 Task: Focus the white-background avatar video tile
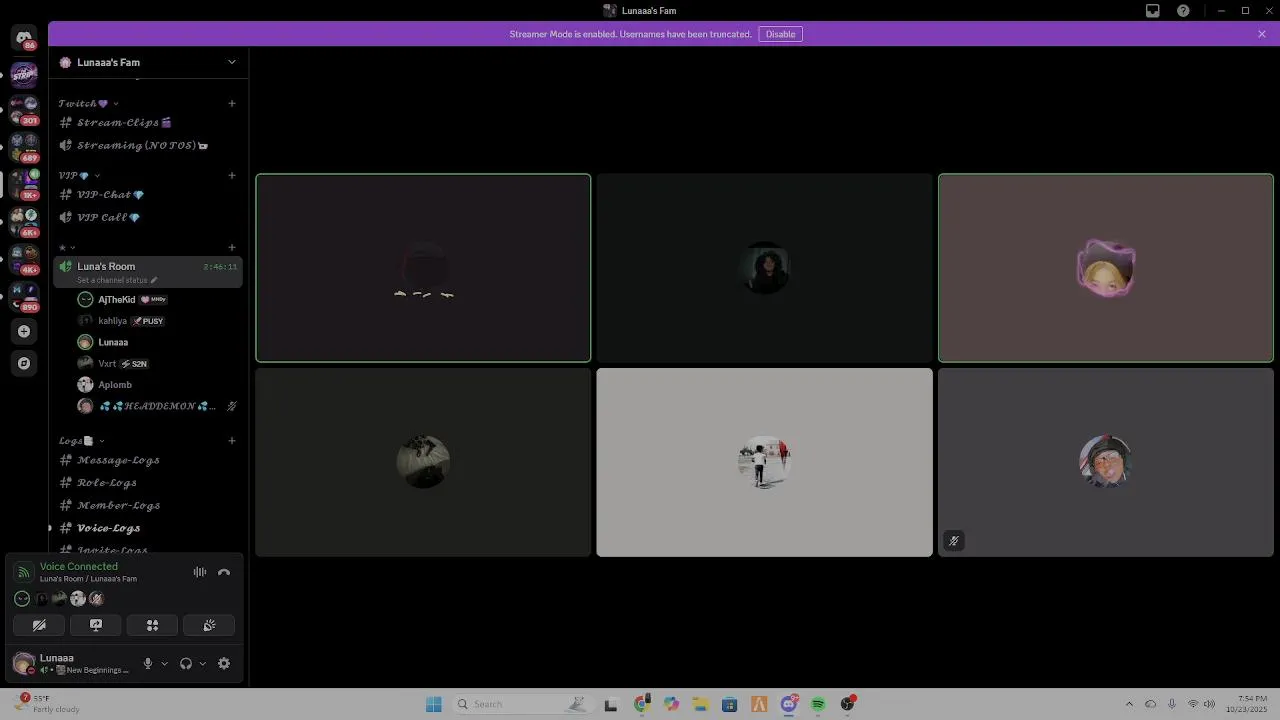pyautogui.click(x=764, y=462)
